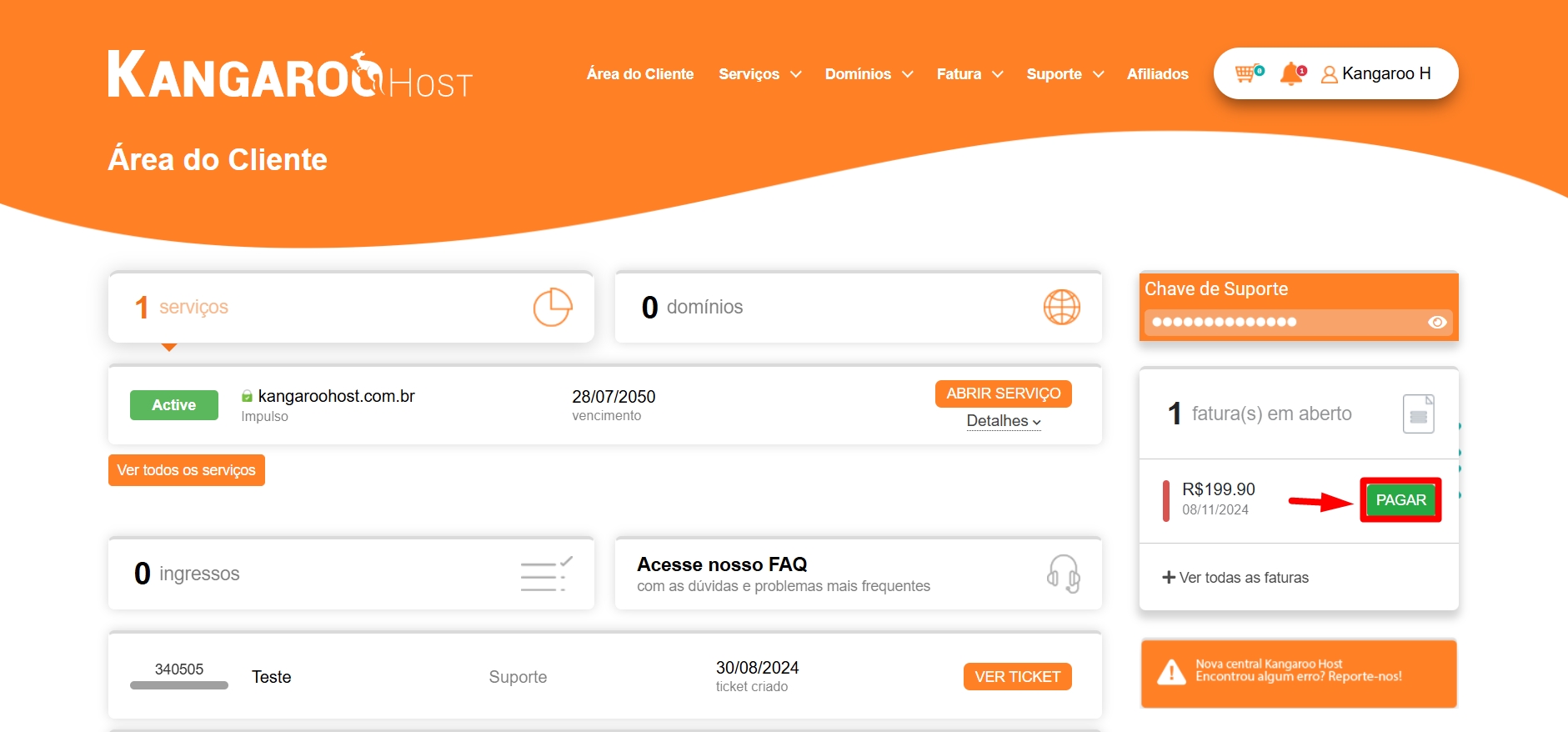
Task: Expand the Serviços dropdown menu
Action: pos(759,74)
